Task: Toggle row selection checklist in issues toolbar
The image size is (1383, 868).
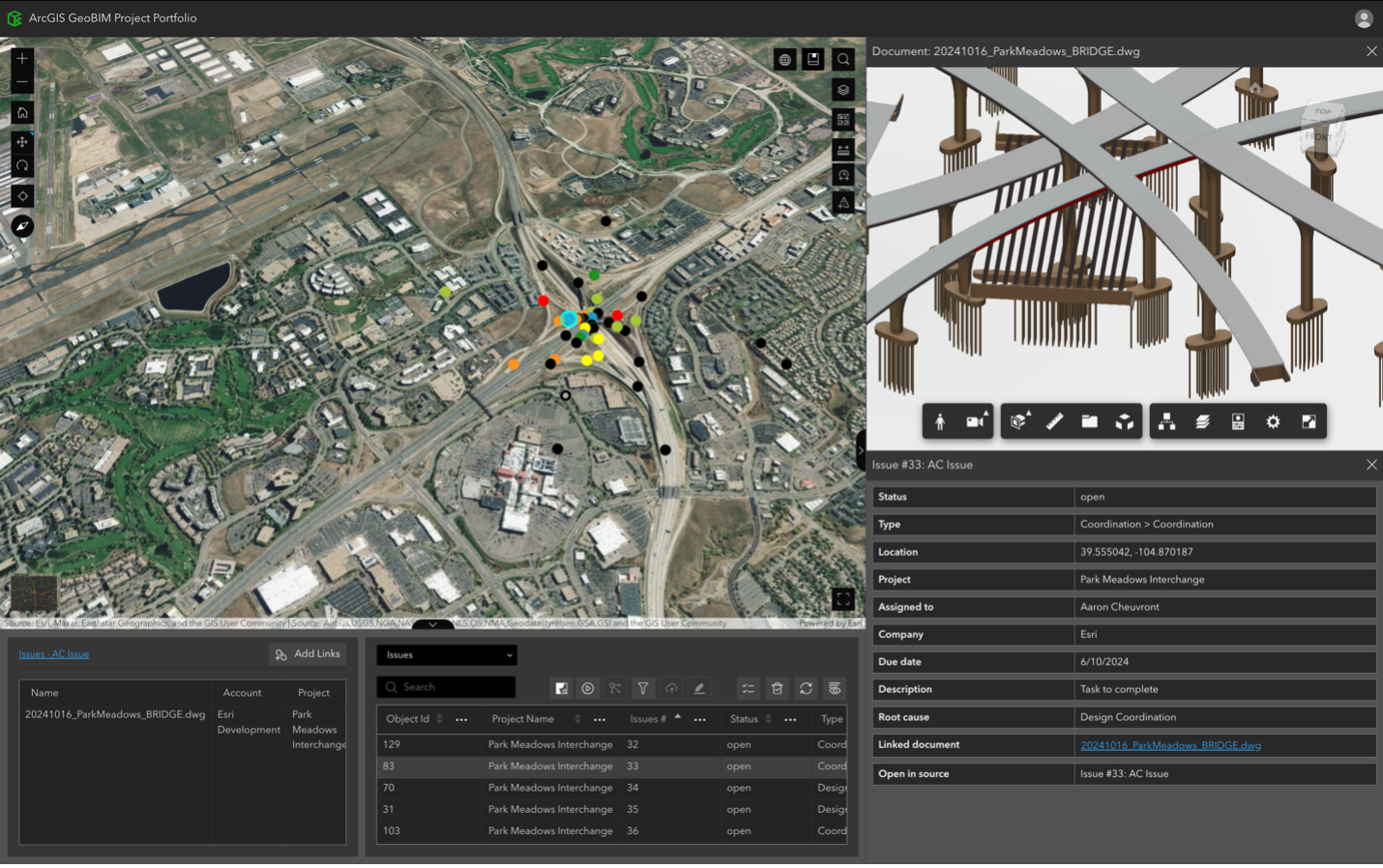Action: 748,687
